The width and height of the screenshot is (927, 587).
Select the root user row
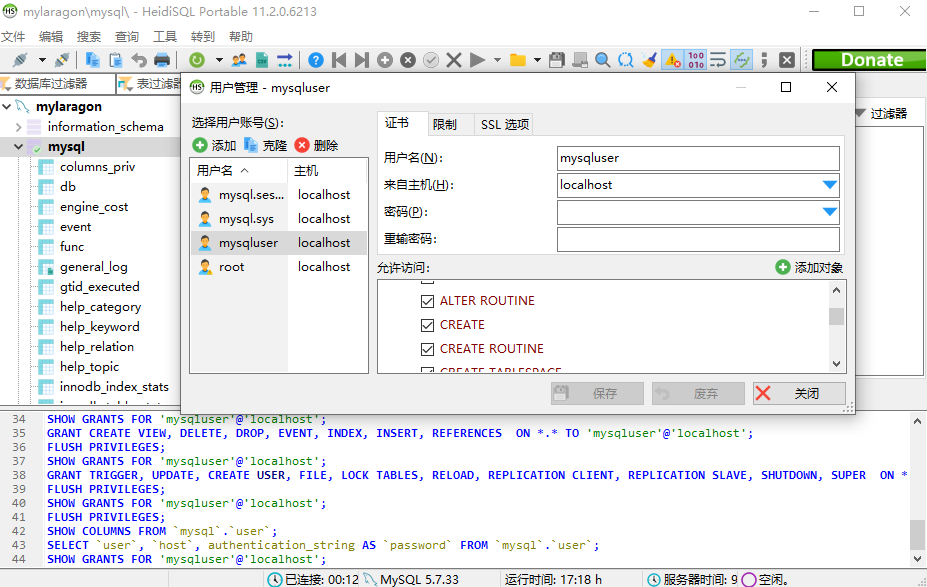point(278,267)
